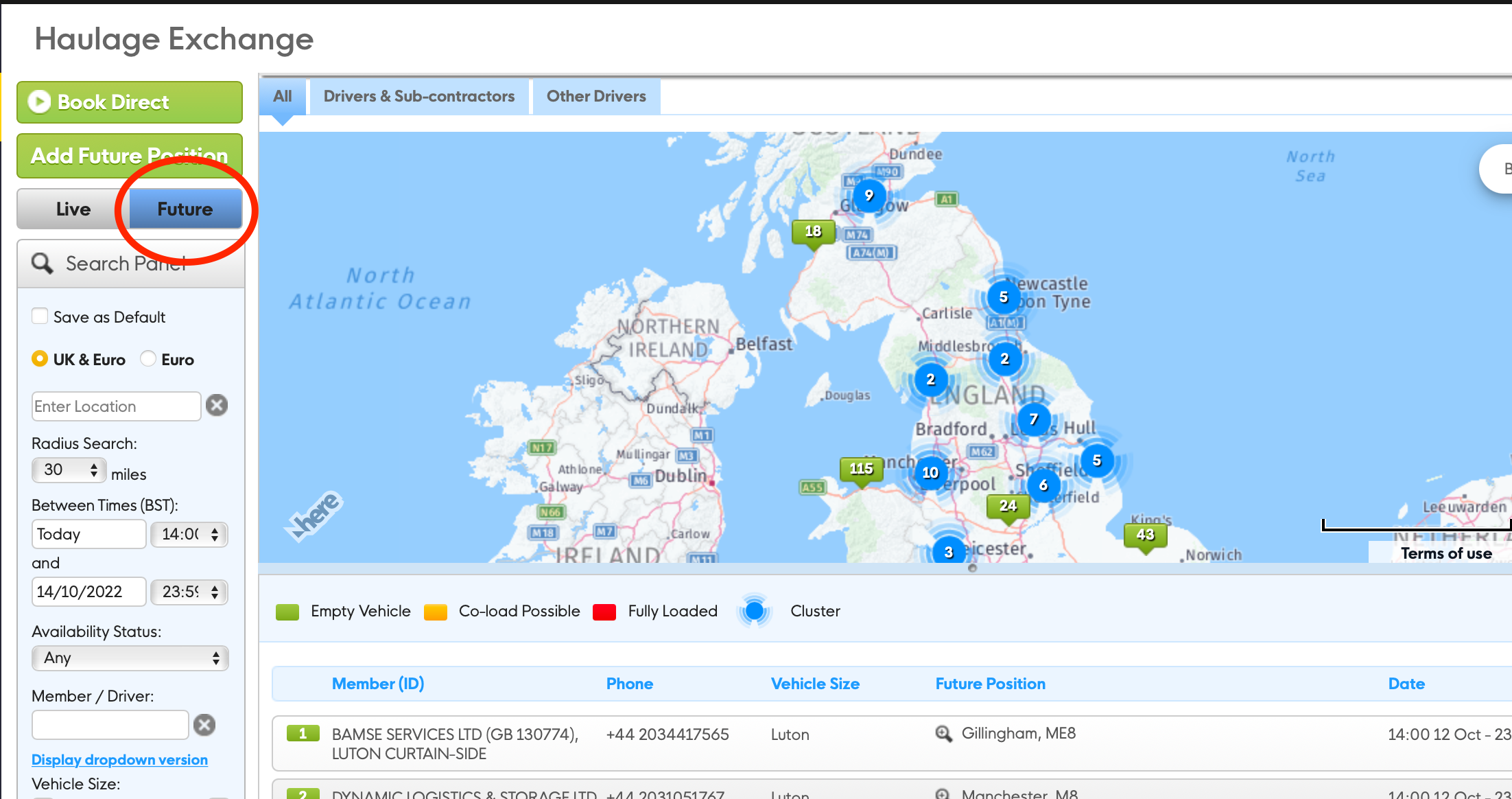
Task: Click the Search Panel header
Action: point(130,264)
